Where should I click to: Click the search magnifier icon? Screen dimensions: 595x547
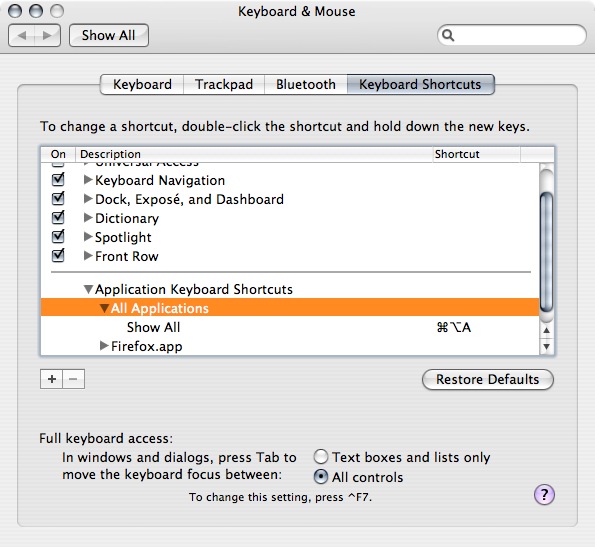coord(448,35)
